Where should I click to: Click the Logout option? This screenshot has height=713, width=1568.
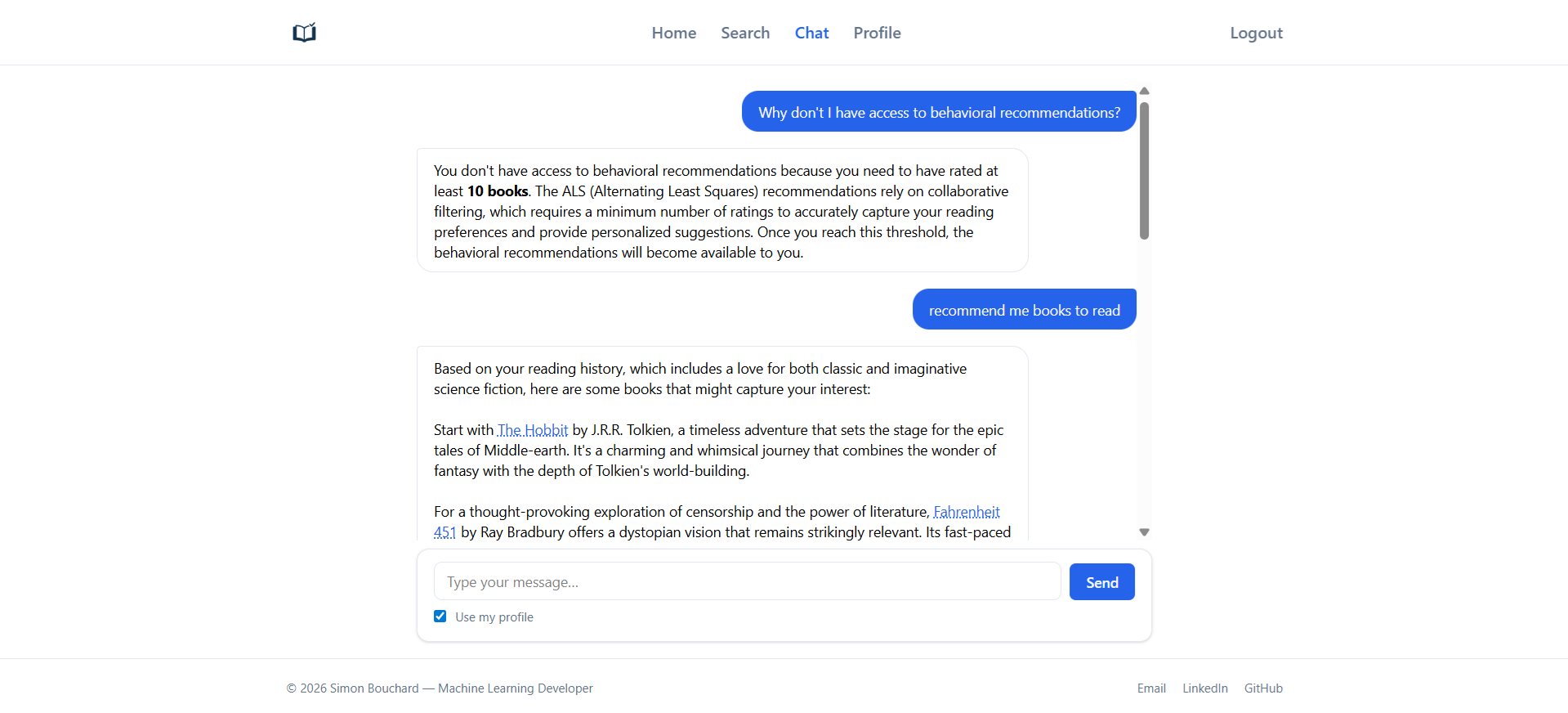pyautogui.click(x=1256, y=33)
